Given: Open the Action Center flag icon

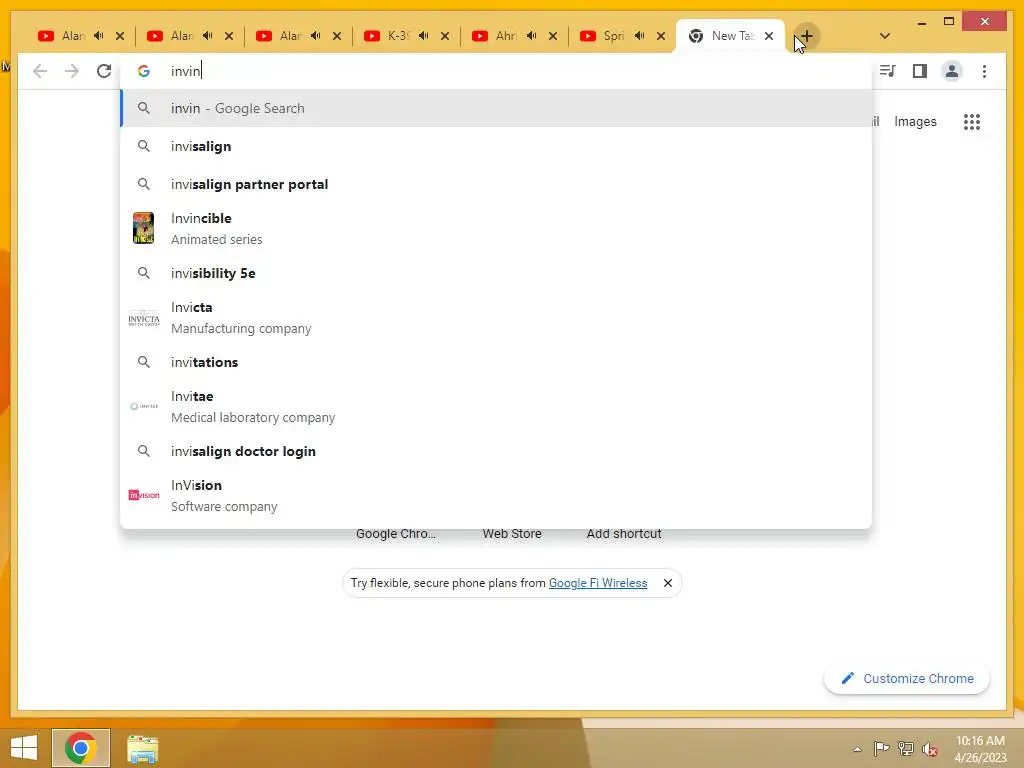Looking at the screenshot, I should coord(881,748).
